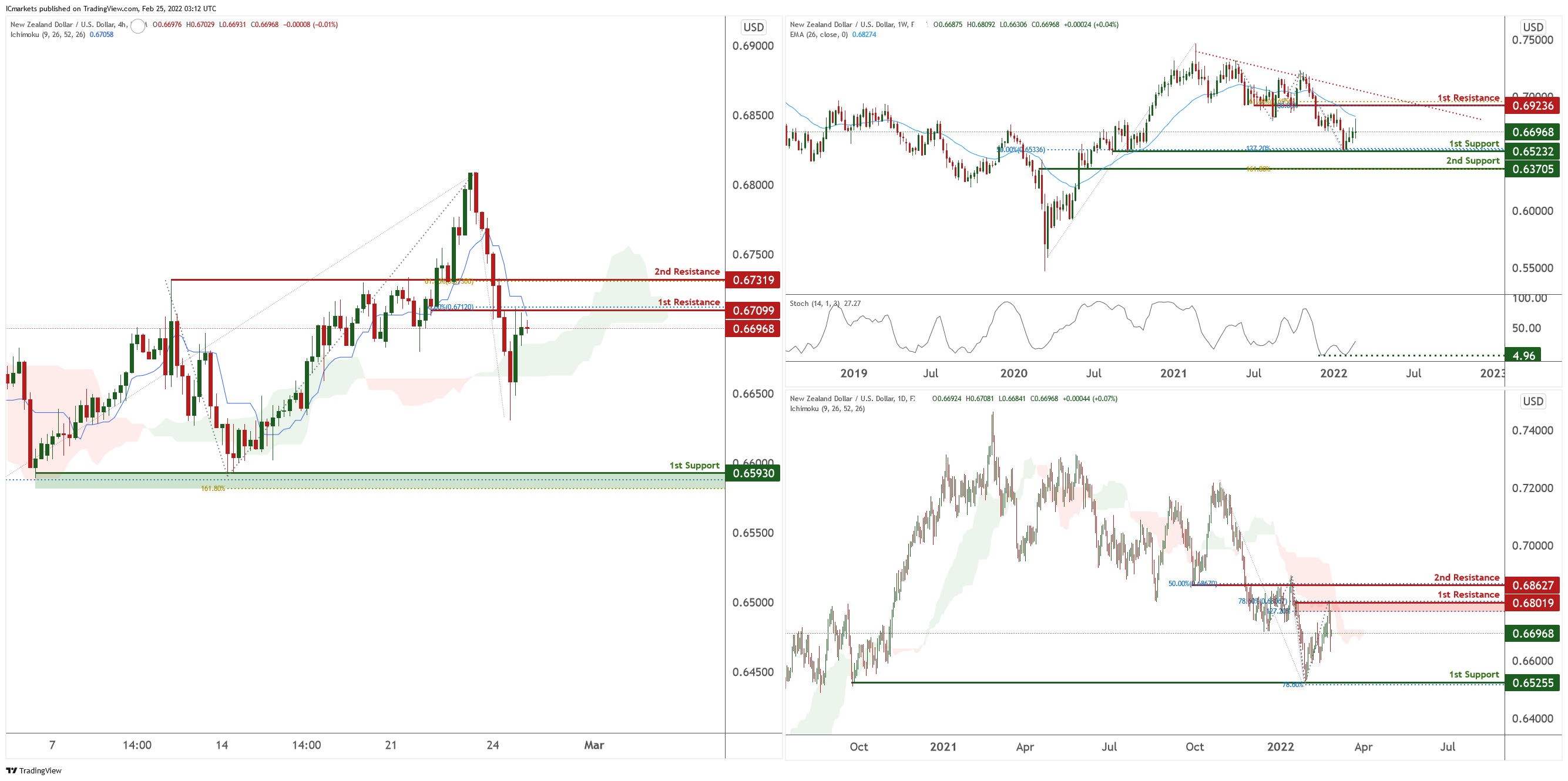Click the circle icon in 4h chart title
This screenshot has height=781, width=1568.
click(138, 26)
